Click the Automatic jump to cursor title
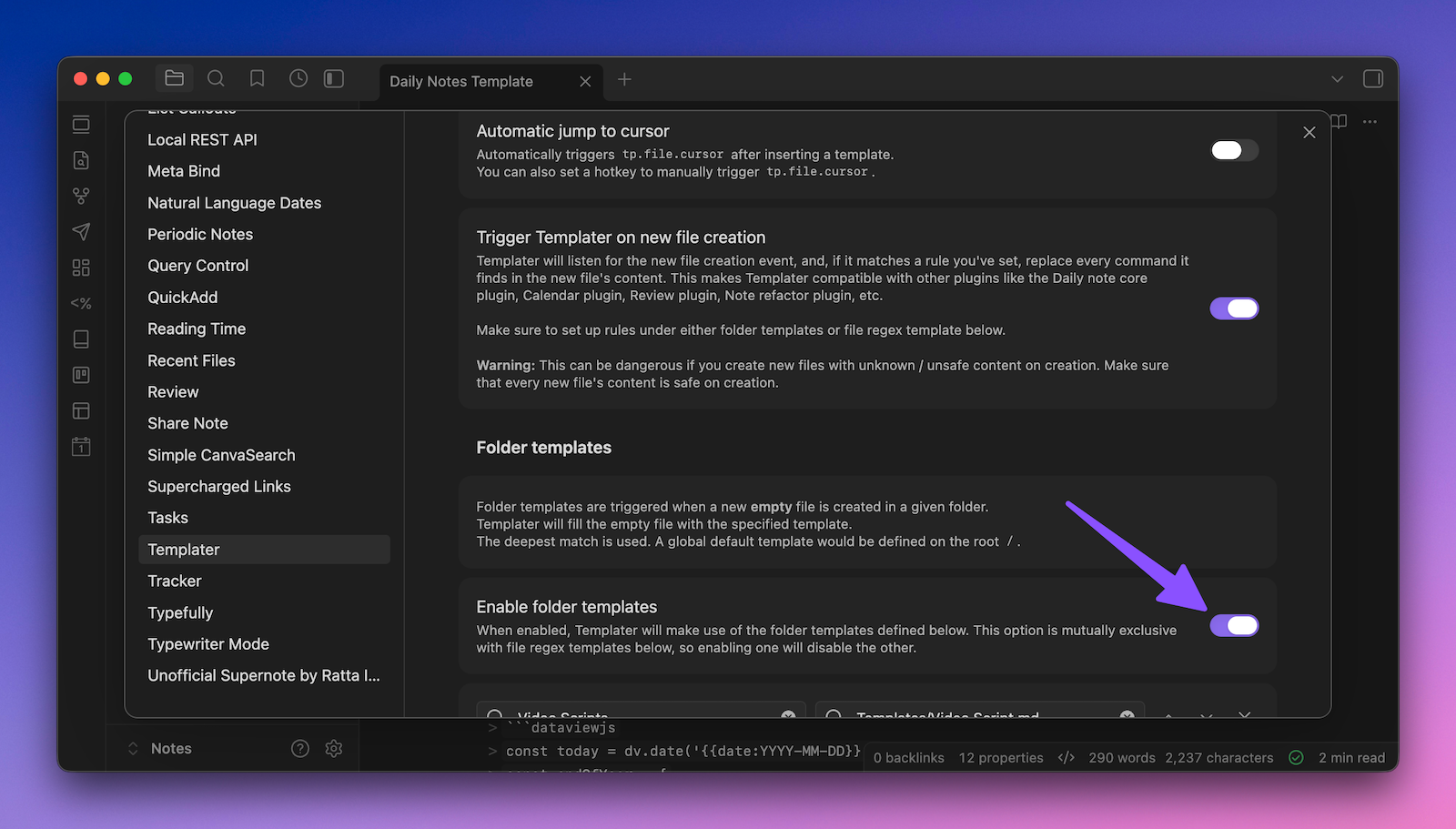The height and width of the screenshot is (829, 1456). point(573,131)
